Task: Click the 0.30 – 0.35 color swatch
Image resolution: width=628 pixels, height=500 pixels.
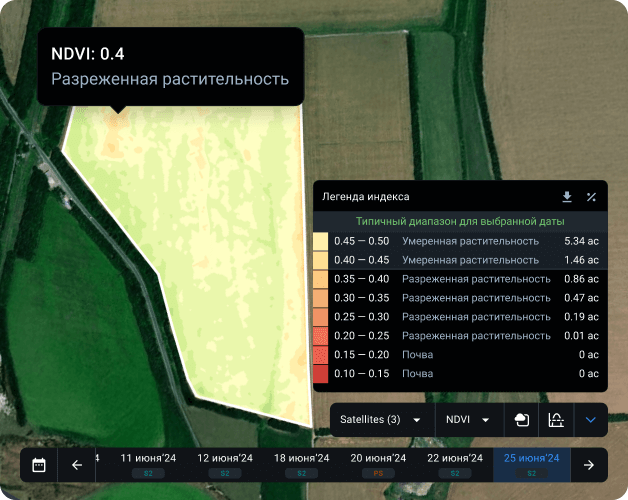Action: tap(320, 298)
